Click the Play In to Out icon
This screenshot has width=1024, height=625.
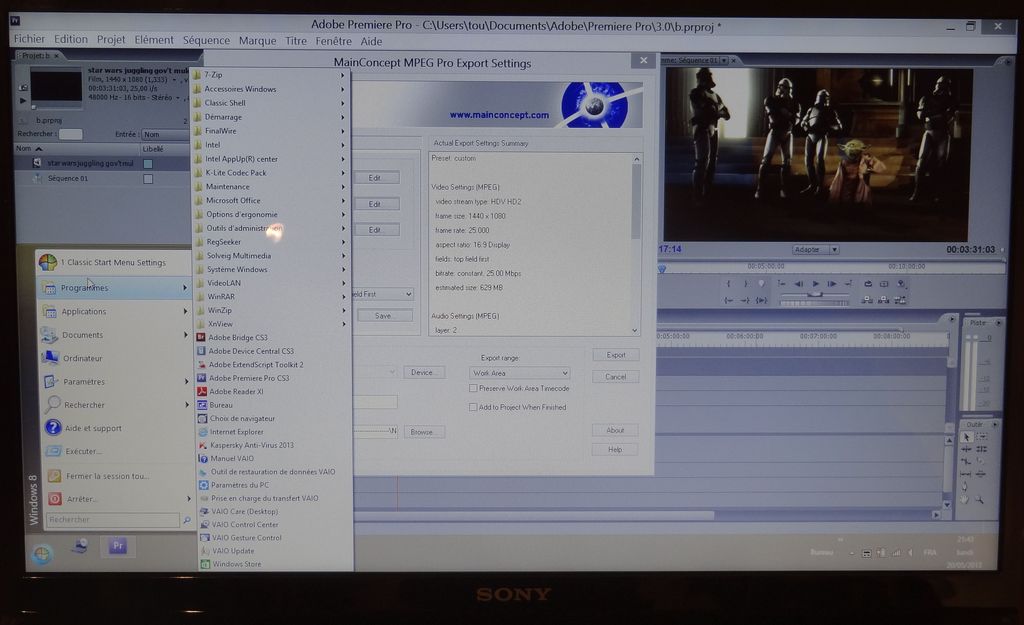click(x=761, y=300)
